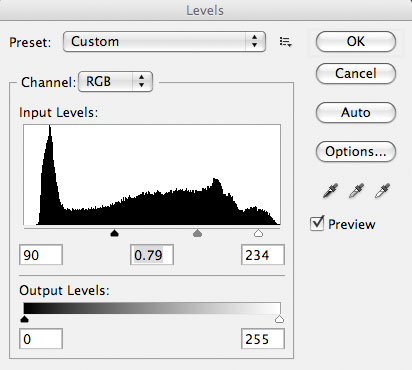Open the preset options menu icon
412x370 pixels.
pos(286,42)
